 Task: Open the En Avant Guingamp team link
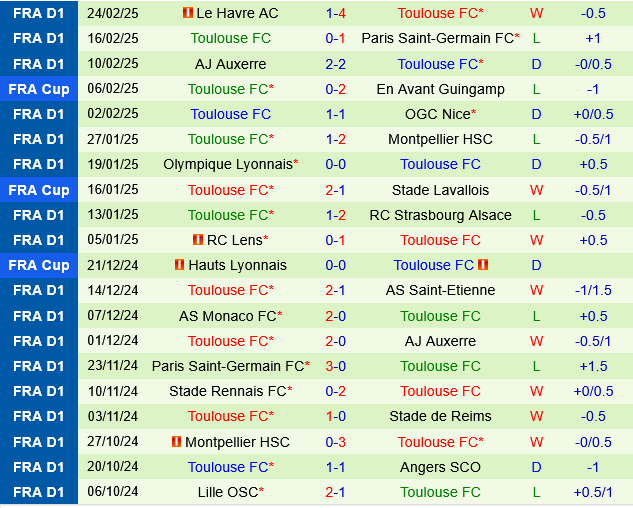pos(440,89)
